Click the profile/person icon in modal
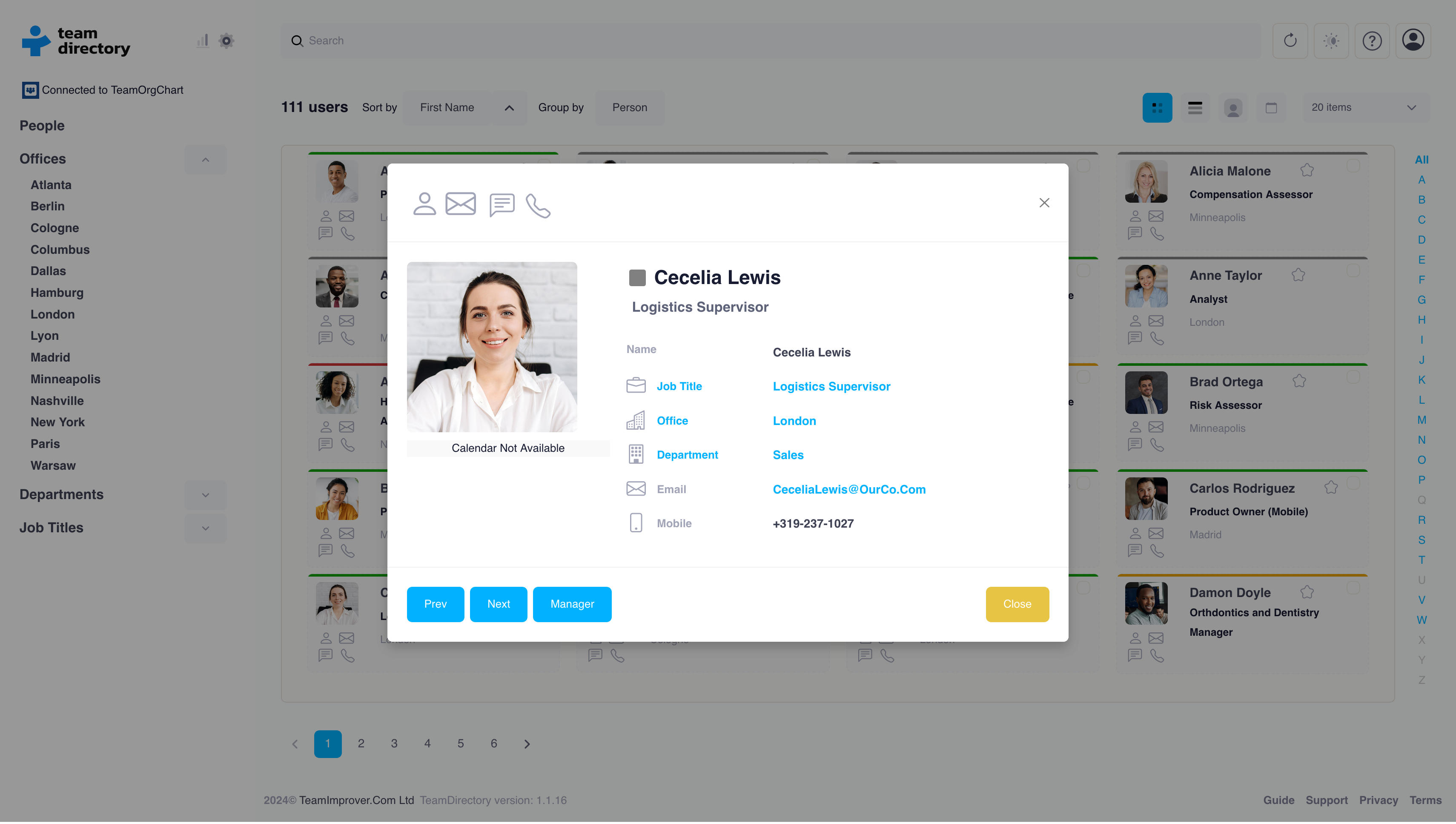The image size is (1456, 824). 424,203
